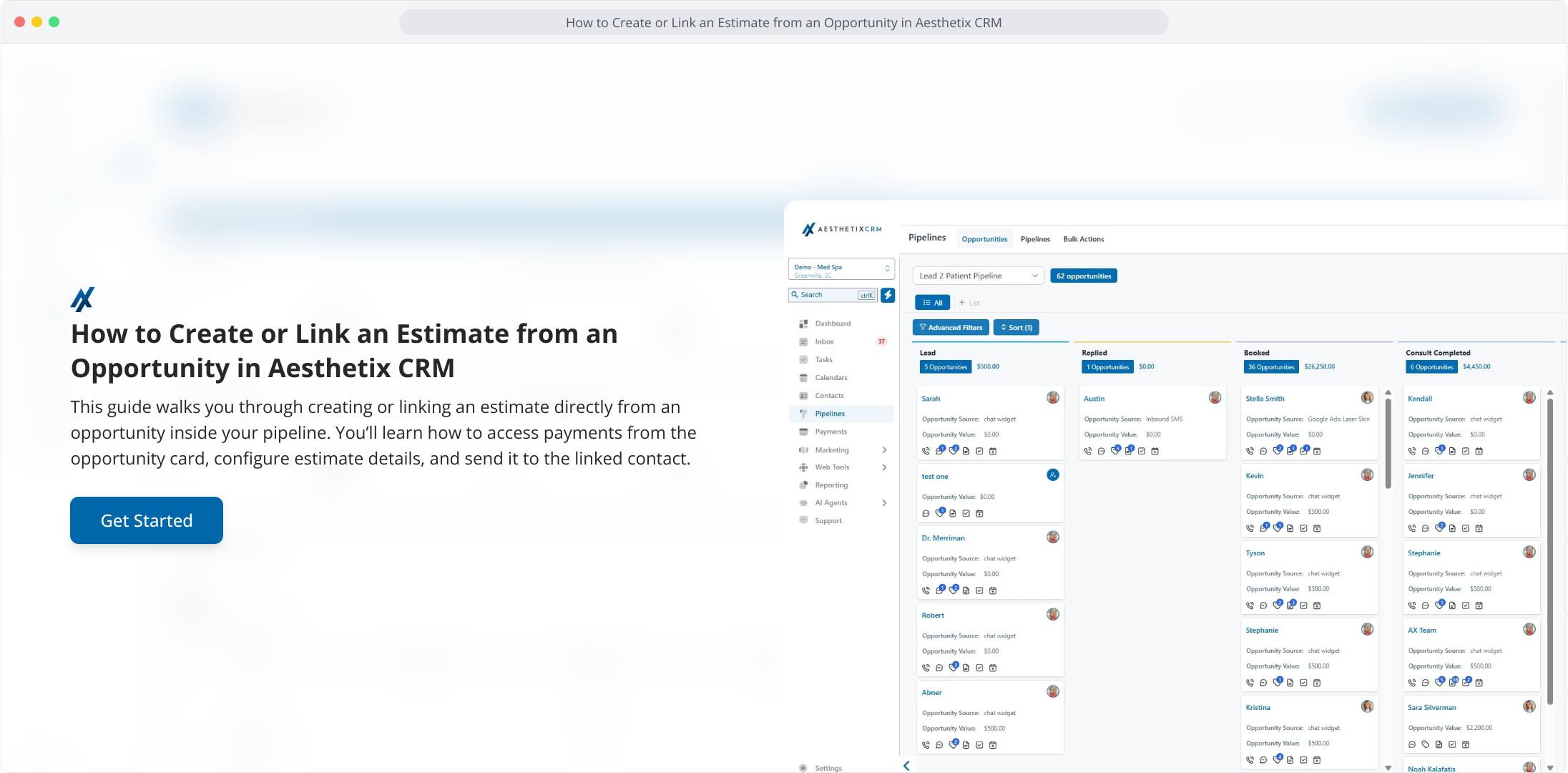The width and height of the screenshot is (1568, 773).
Task: Click the Get Started button
Action: tap(147, 520)
